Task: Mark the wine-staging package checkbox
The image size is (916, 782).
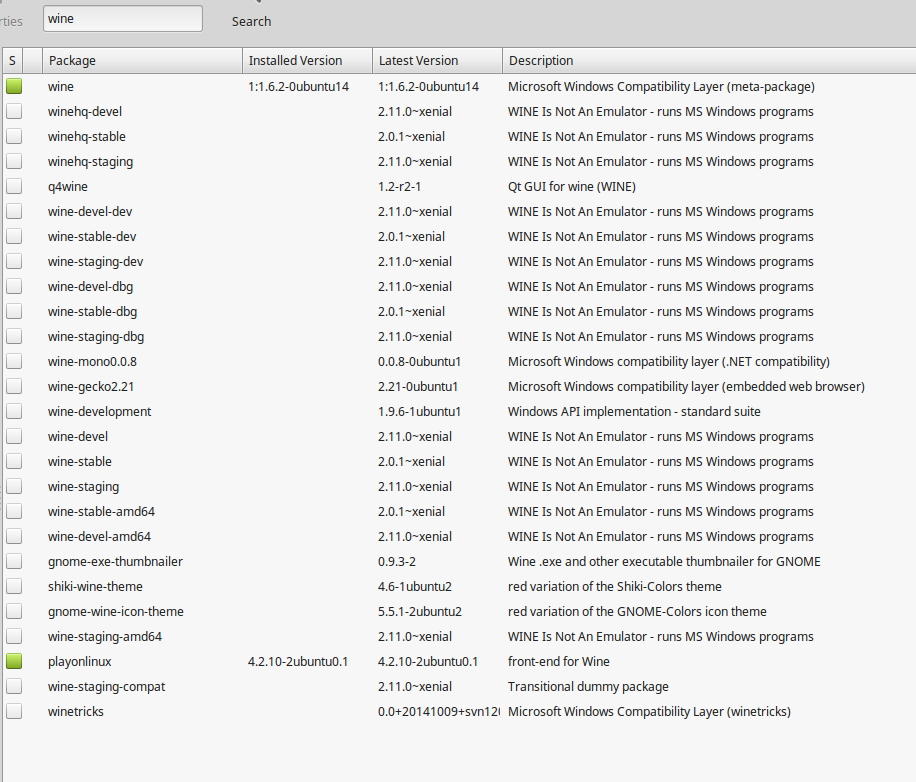Action: click(x=14, y=486)
